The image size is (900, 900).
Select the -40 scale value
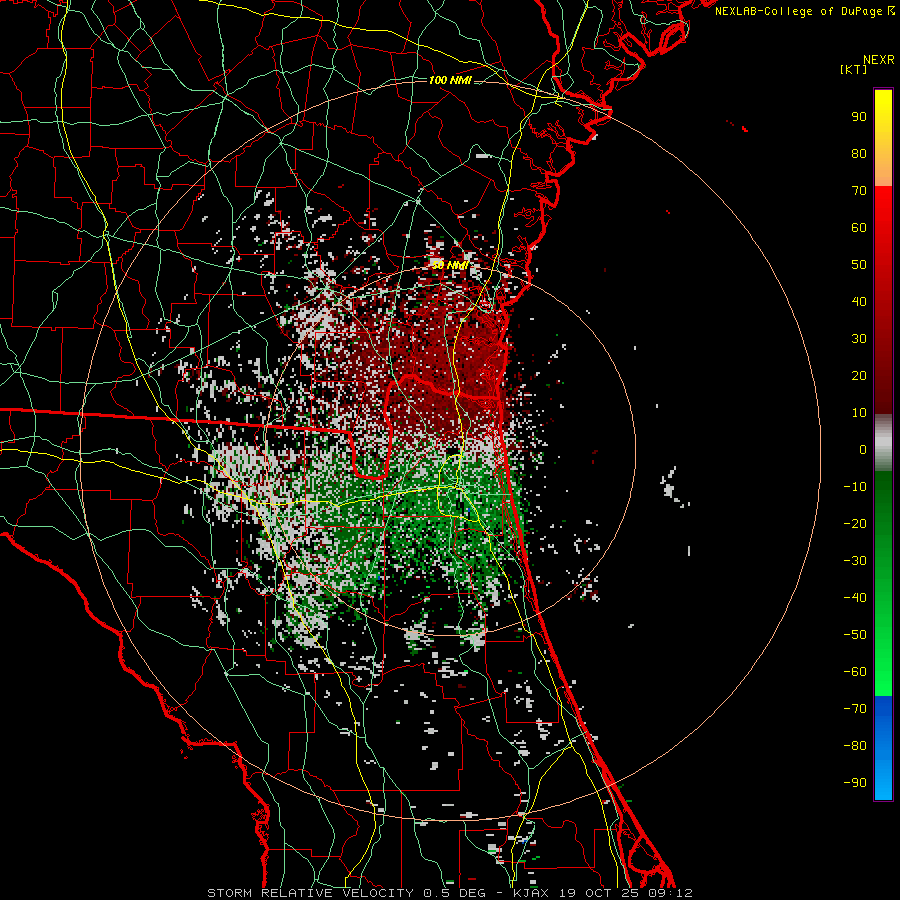(x=855, y=598)
